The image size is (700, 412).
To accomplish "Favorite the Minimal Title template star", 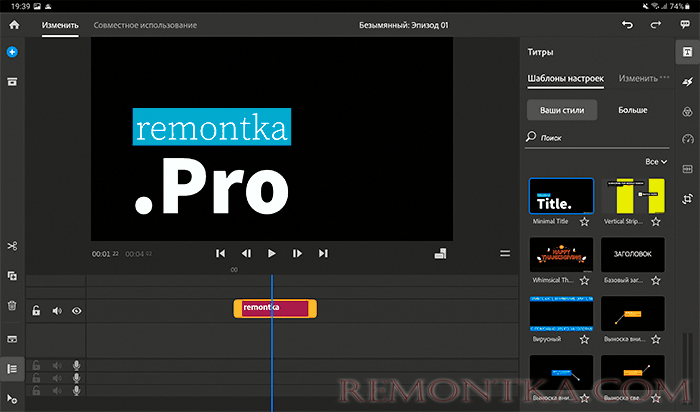I will coord(584,221).
